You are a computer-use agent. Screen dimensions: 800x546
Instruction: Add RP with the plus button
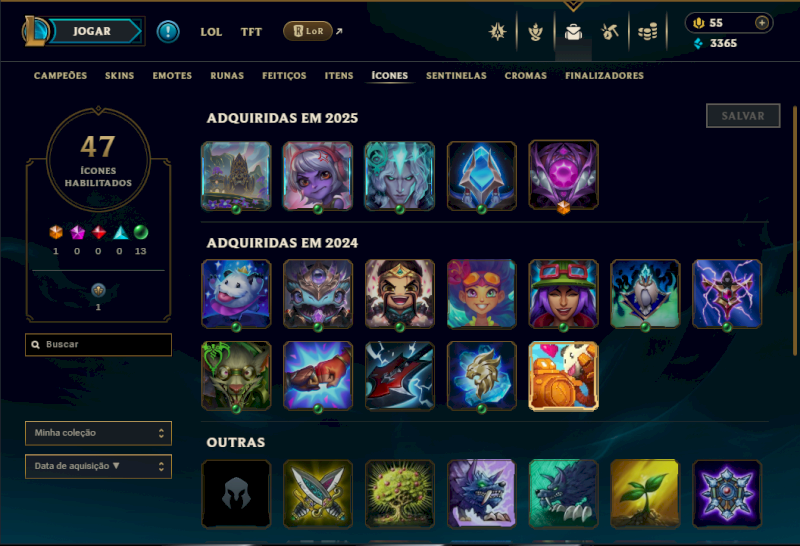tap(762, 23)
